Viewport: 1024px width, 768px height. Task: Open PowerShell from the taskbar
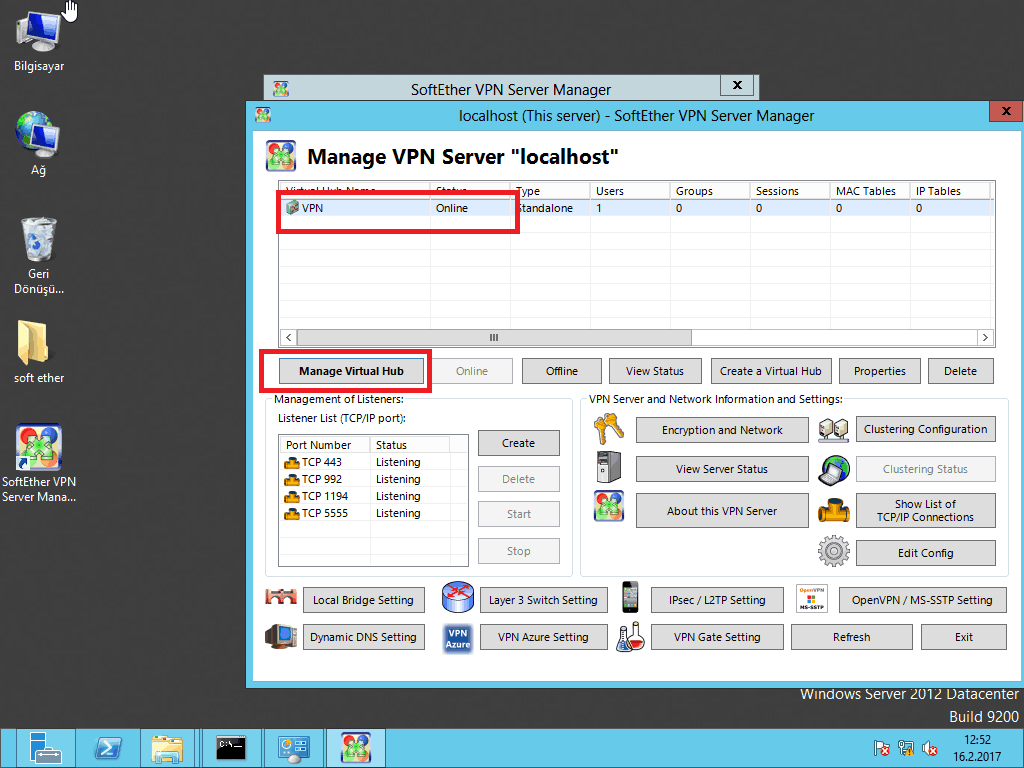(x=108, y=748)
